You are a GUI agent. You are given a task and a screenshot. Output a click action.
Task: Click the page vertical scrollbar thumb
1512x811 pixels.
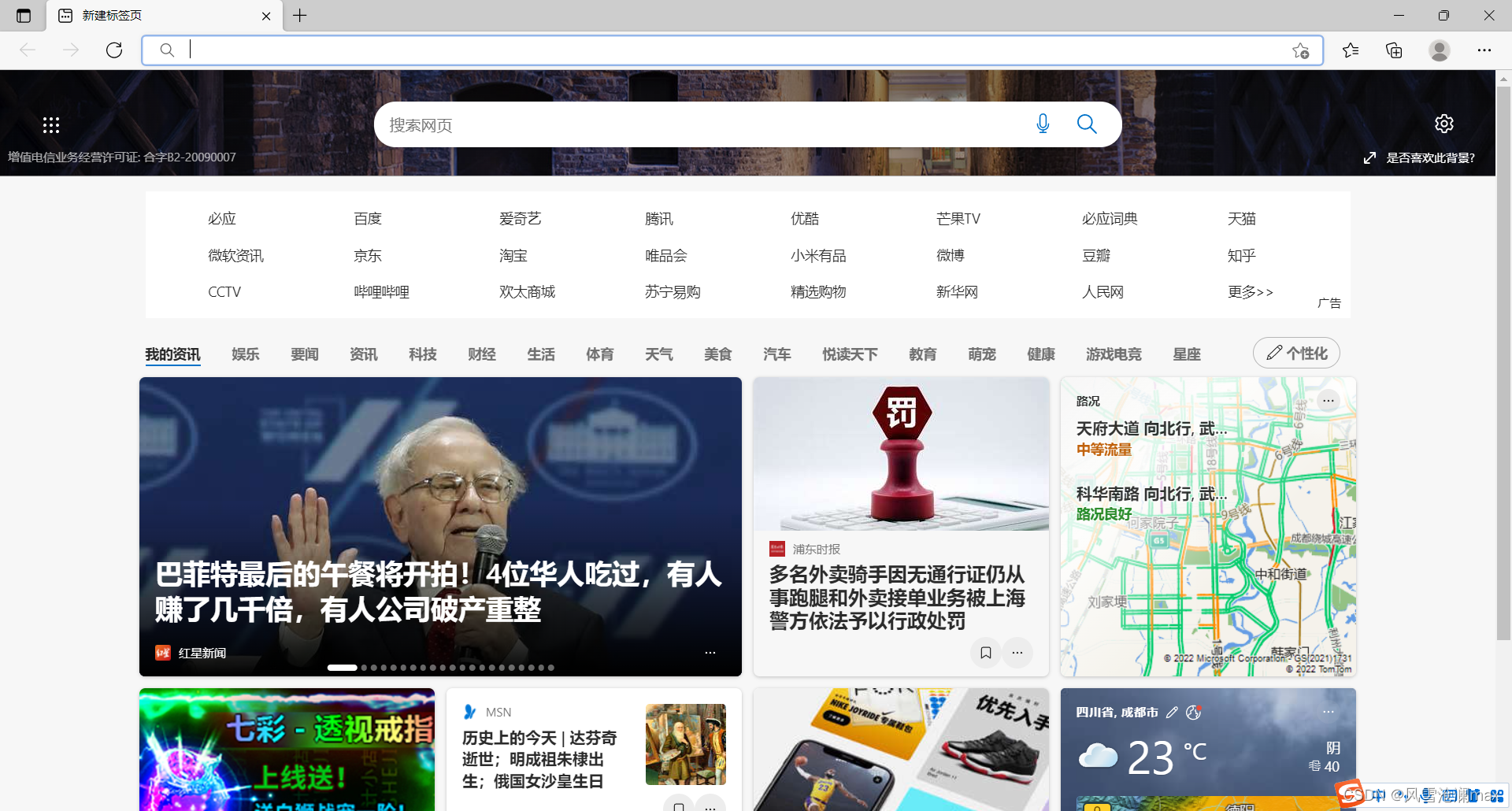point(1503,362)
